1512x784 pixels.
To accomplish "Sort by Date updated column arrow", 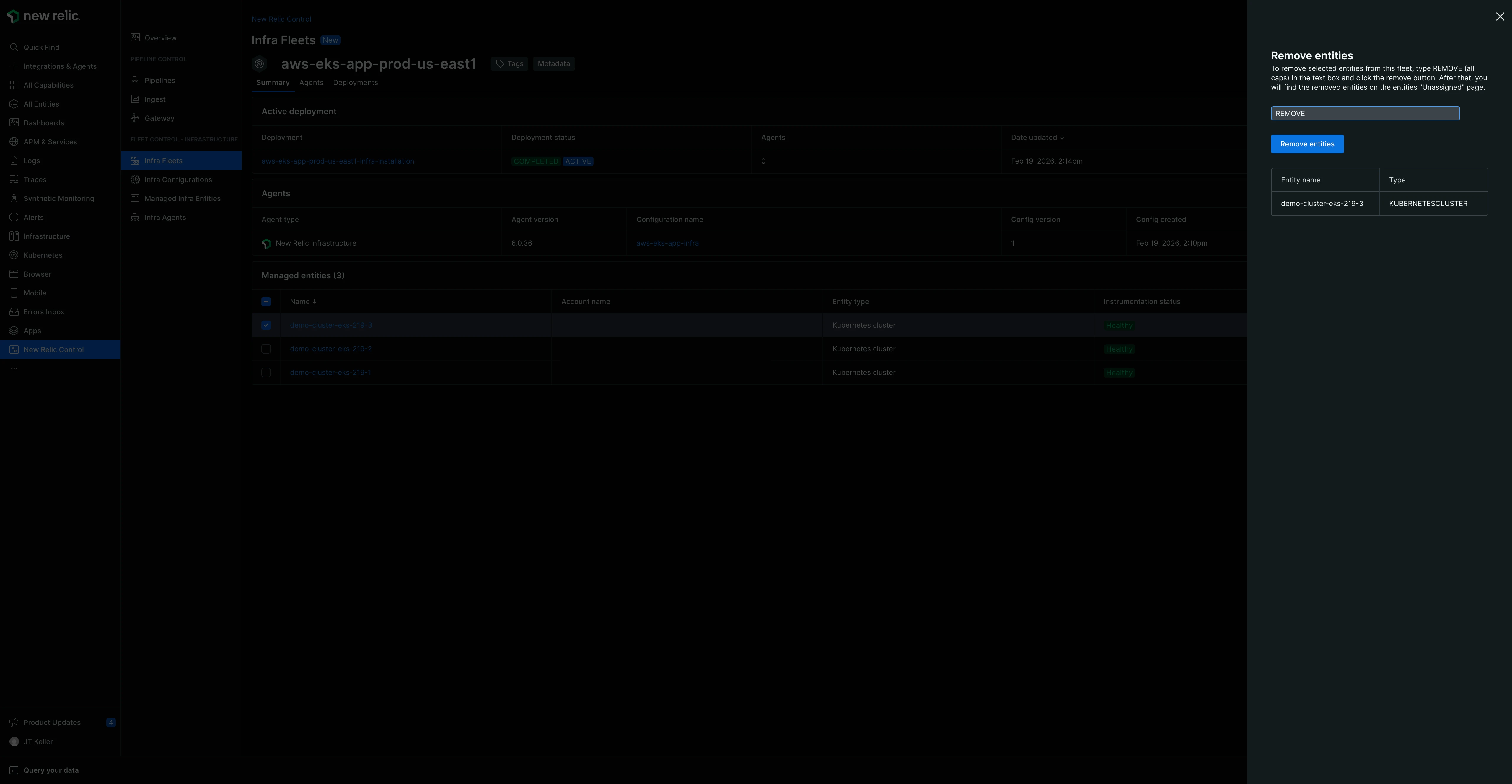I will click(1062, 137).
